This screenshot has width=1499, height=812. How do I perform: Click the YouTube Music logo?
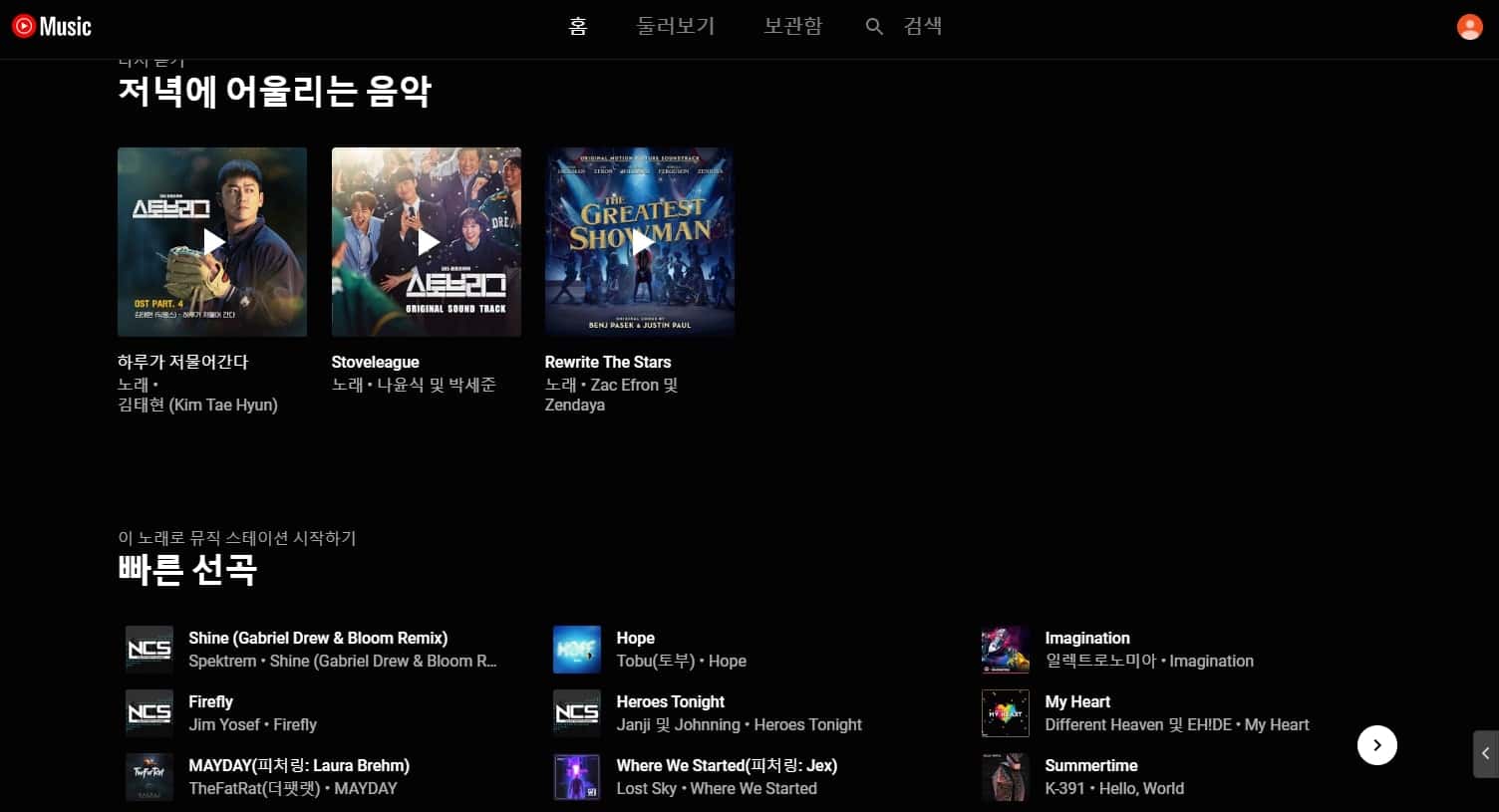51,26
